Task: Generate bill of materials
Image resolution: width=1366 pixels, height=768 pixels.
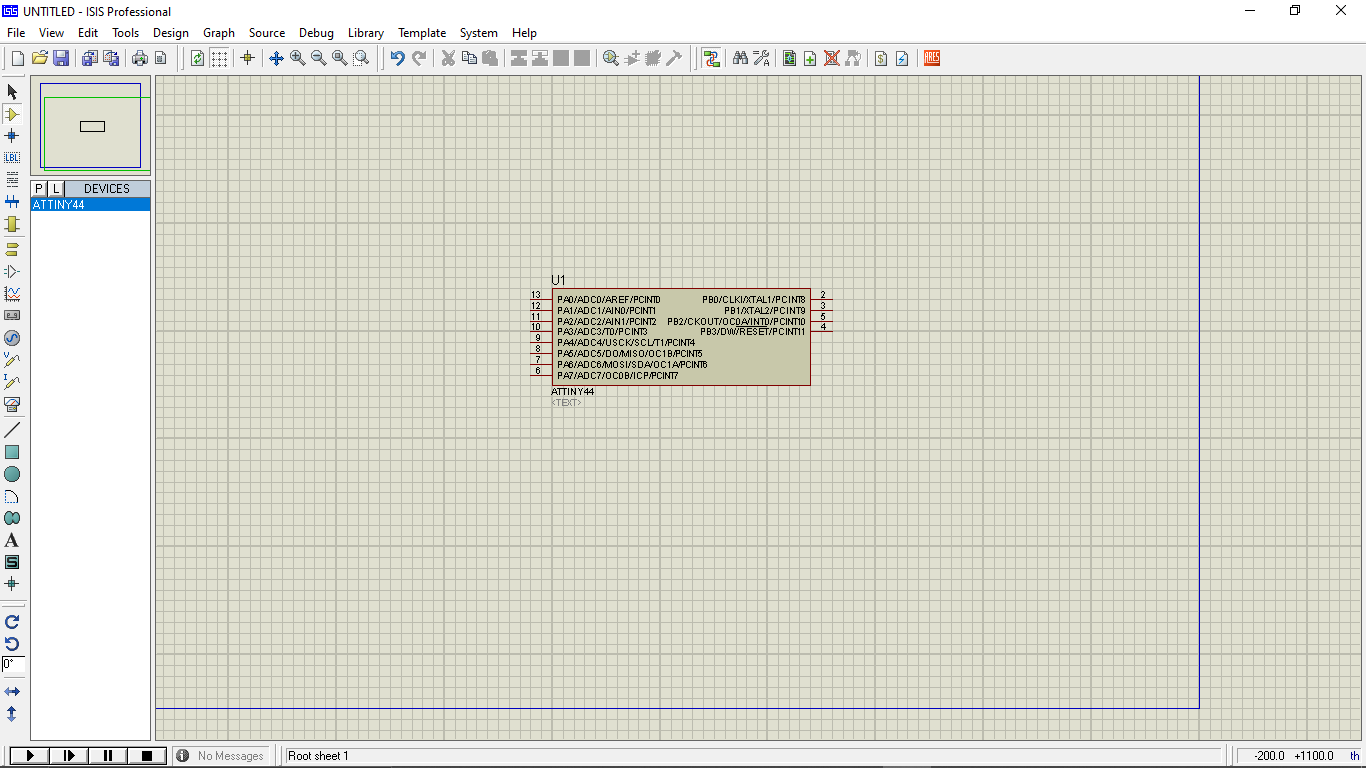Action: coord(881,58)
